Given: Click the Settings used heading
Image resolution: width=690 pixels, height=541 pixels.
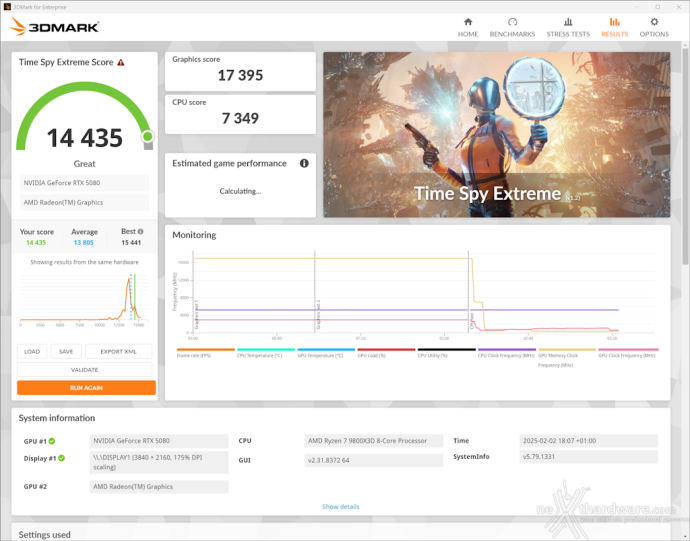Looking at the screenshot, I should tap(44, 534).
